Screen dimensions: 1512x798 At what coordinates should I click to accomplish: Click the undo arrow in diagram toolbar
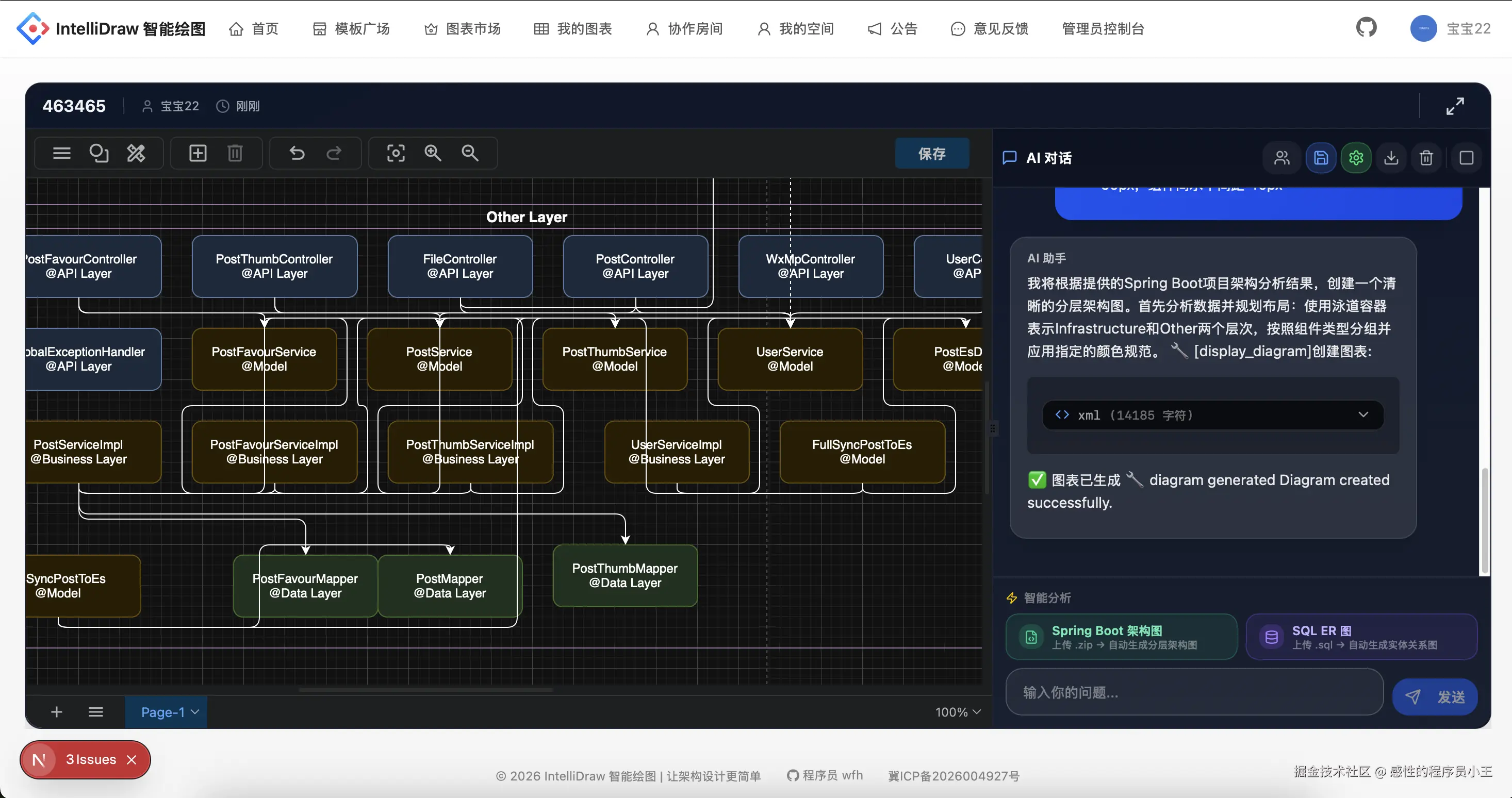pos(297,153)
